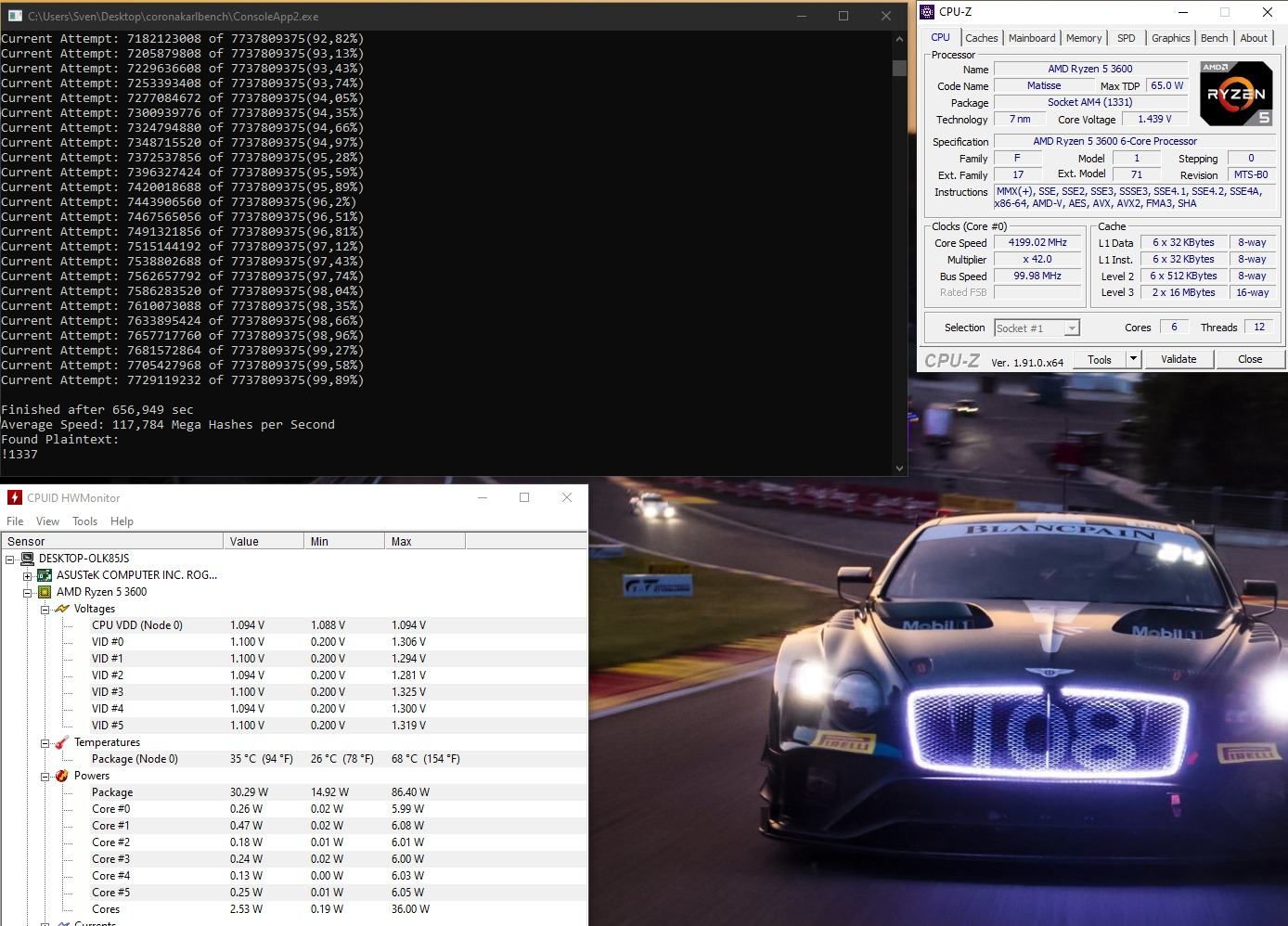This screenshot has height=926, width=1288.
Task: Click the Average Speed Mega Hashes line
Action: (168, 425)
